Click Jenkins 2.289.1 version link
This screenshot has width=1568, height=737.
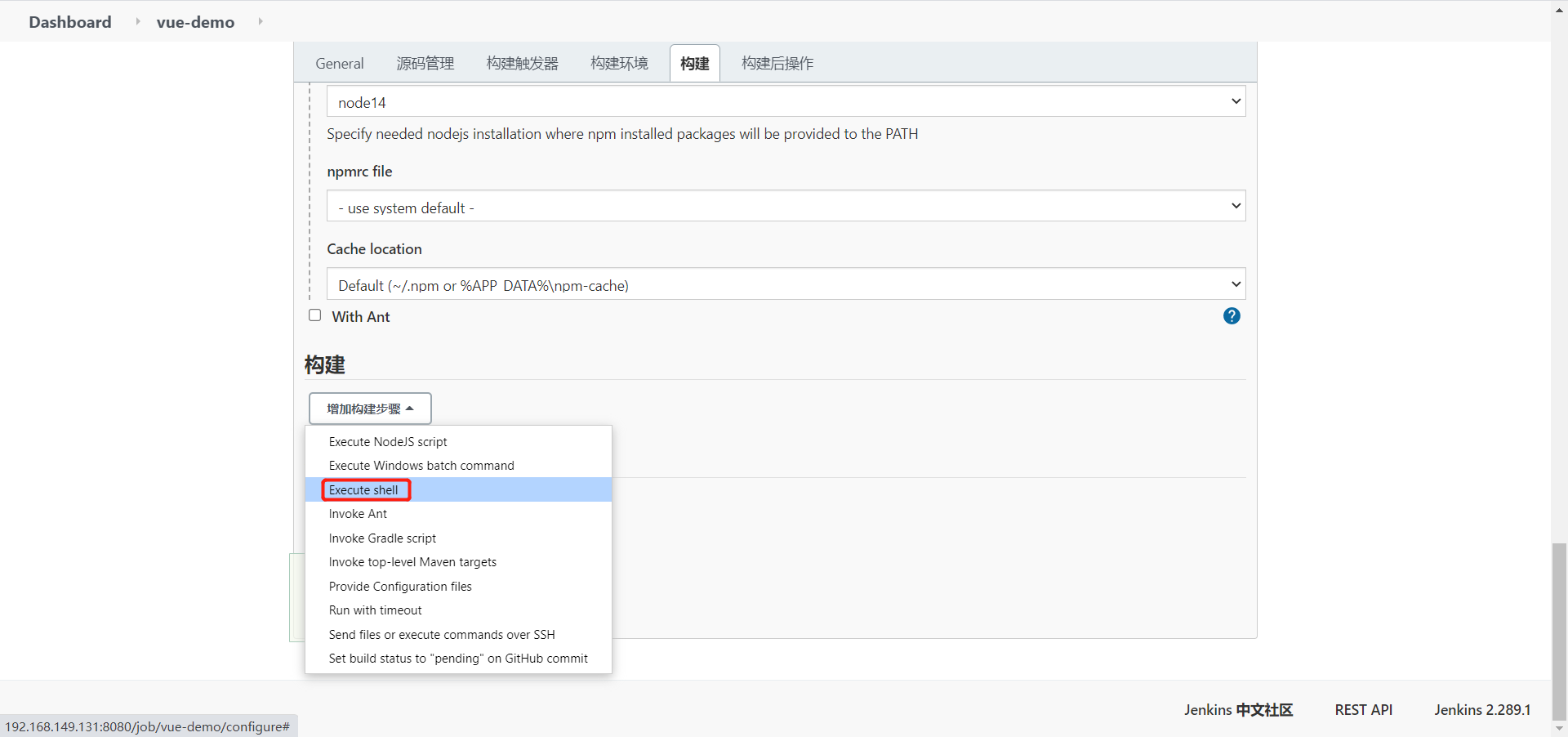pos(1482,710)
